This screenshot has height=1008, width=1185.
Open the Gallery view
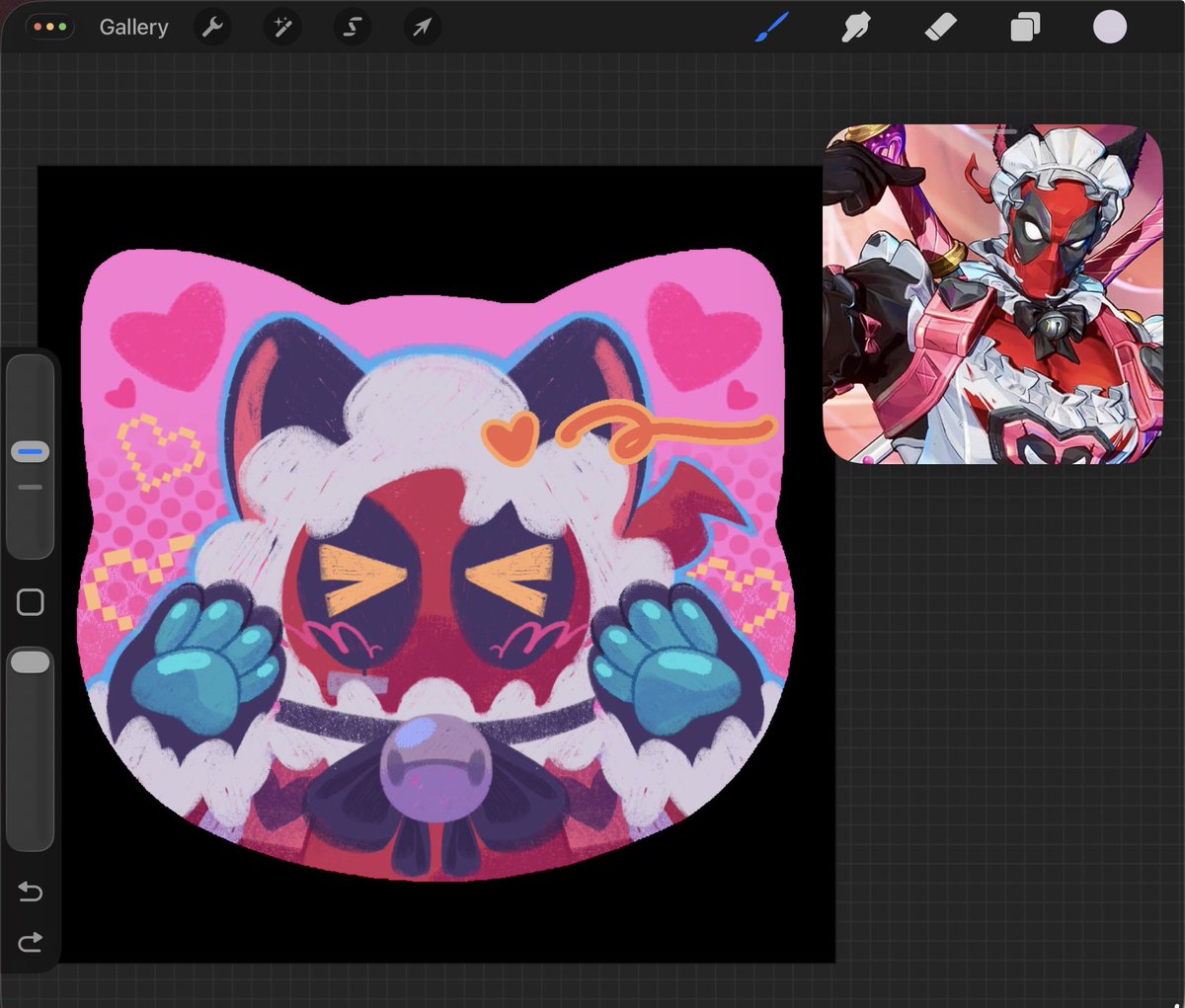[x=133, y=28]
